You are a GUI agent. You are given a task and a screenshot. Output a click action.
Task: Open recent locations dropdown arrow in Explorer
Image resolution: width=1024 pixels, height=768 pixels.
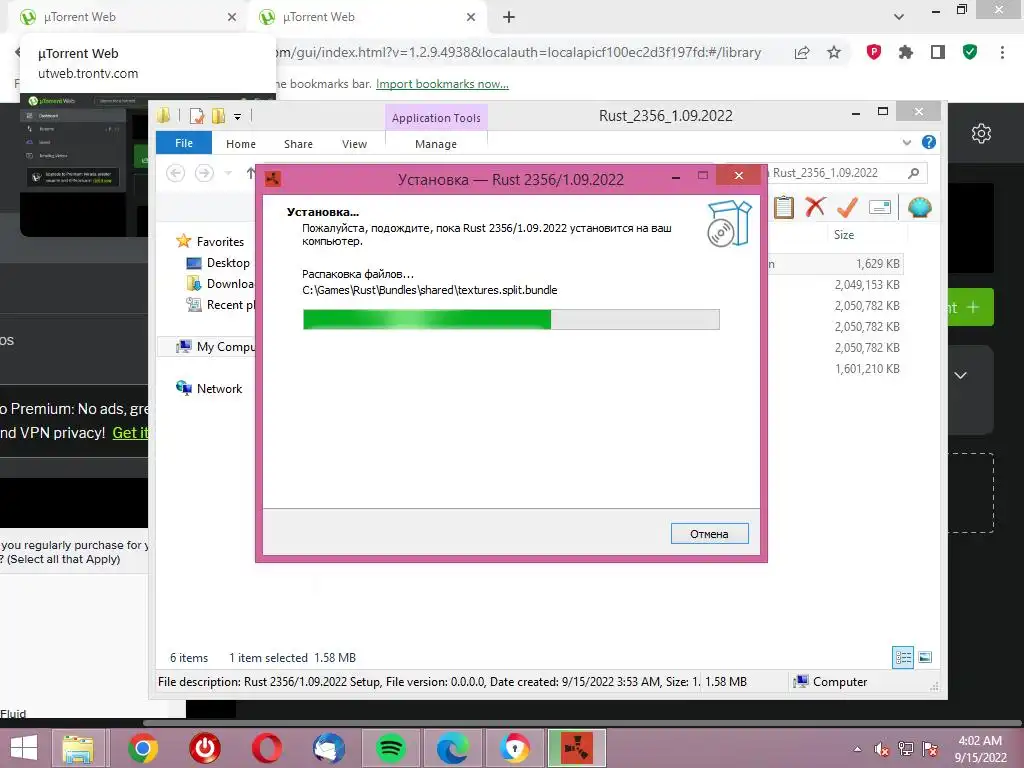[x=228, y=173]
